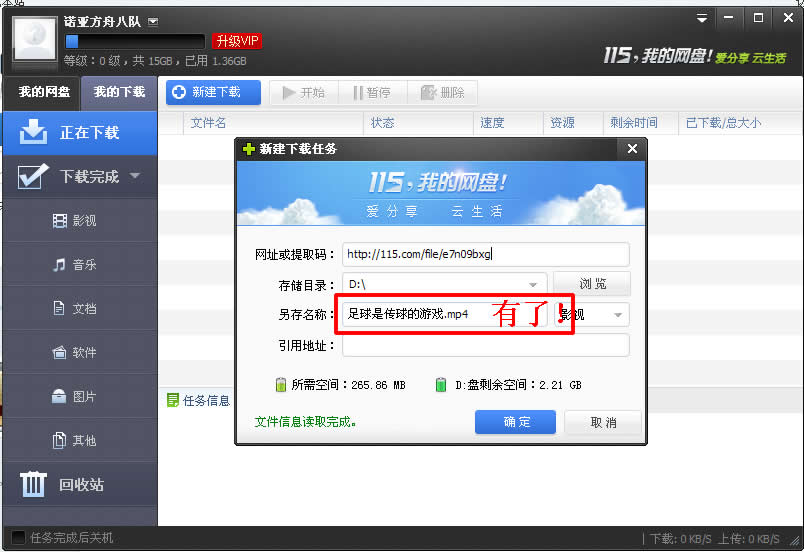Click the 升级VIP button
804x552 pixels.
coord(237,41)
